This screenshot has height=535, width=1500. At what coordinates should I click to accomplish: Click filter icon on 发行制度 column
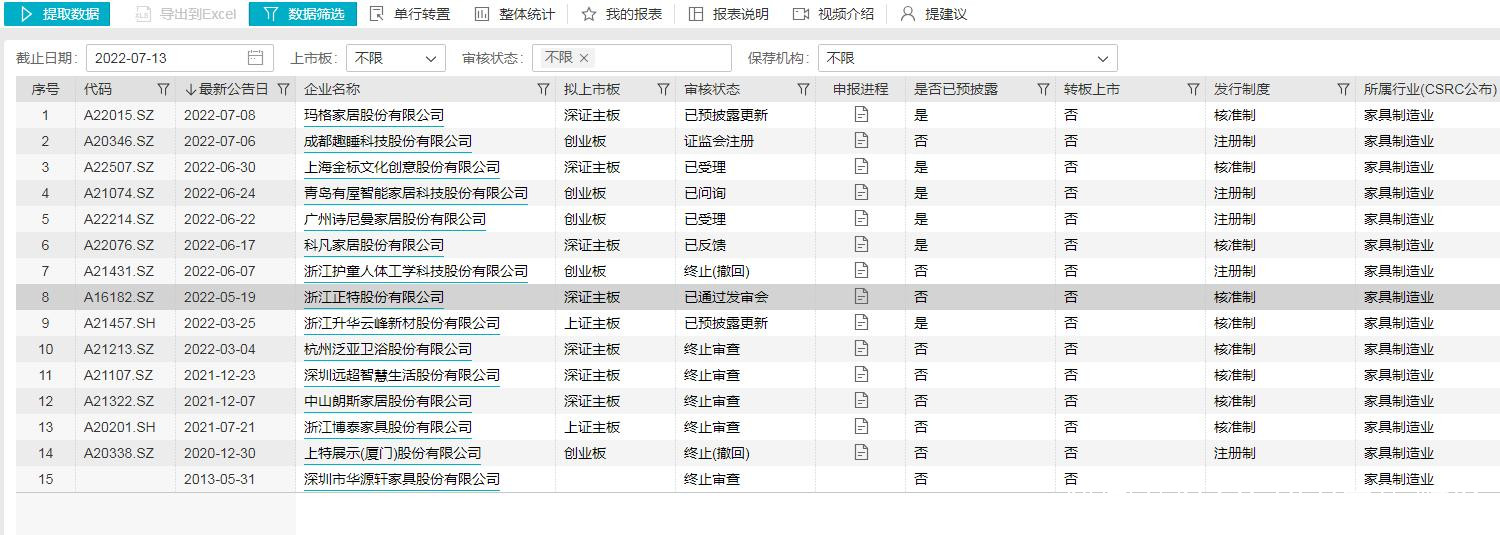[1343, 89]
